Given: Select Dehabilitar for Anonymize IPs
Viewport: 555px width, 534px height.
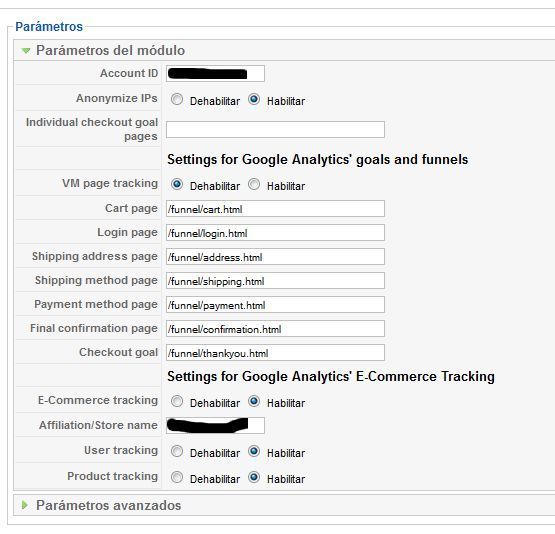Looking at the screenshot, I should tap(177, 99).
